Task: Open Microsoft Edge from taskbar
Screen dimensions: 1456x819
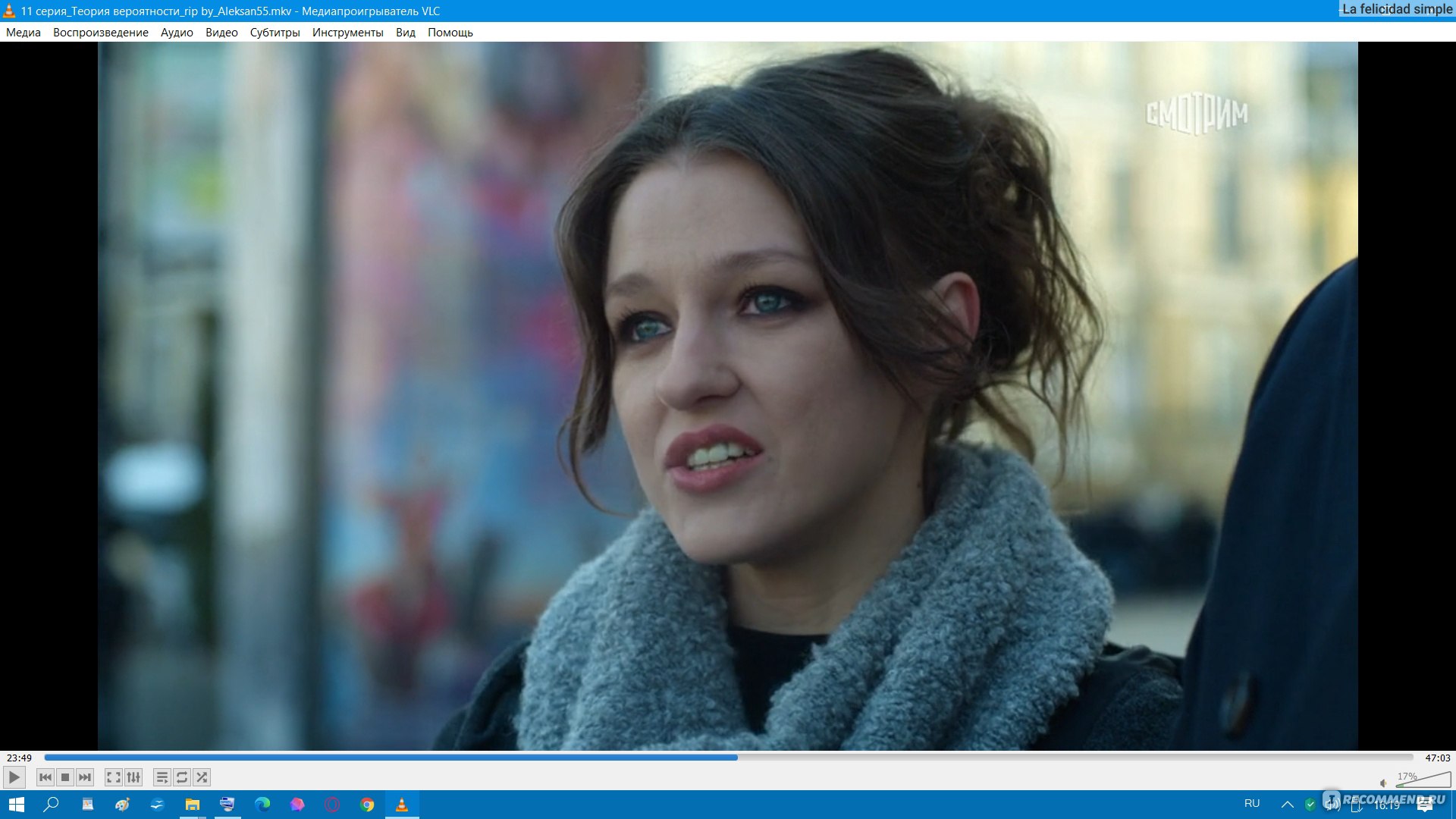Action: (x=262, y=805)
